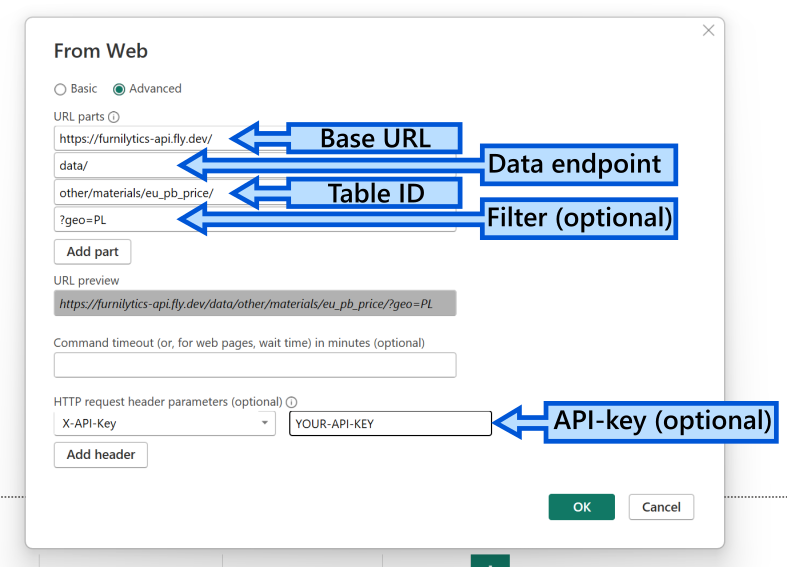
Task: Add another URL part
Action: coord(92,251)
